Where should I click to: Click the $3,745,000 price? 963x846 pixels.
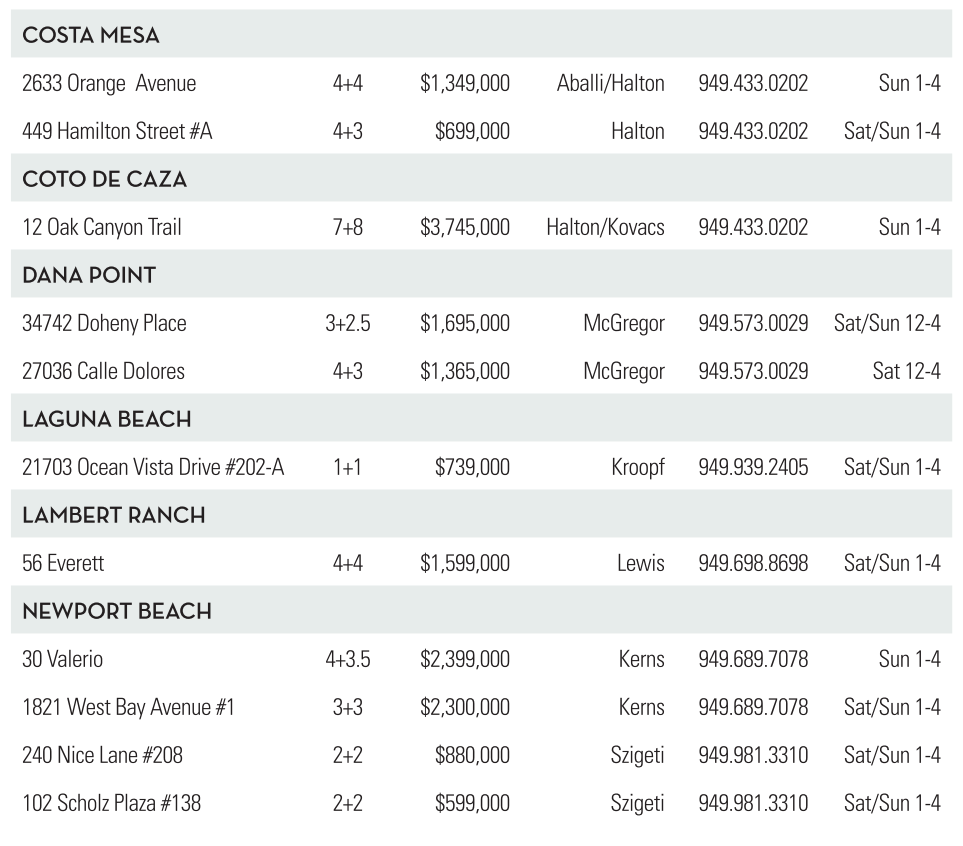465,228
